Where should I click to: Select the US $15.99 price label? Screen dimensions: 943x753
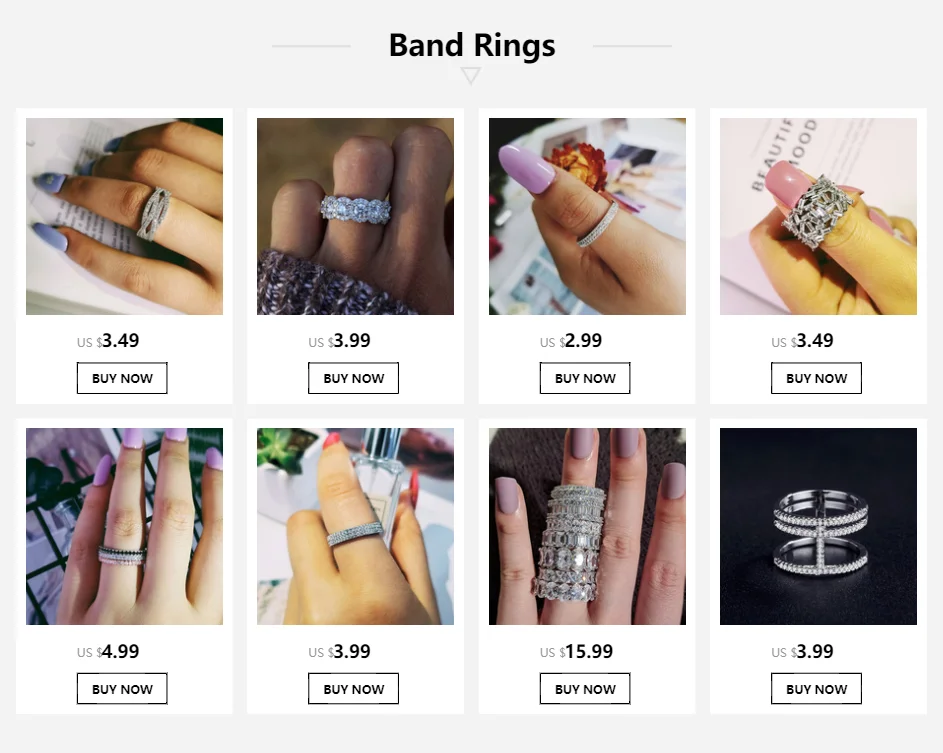576,651
